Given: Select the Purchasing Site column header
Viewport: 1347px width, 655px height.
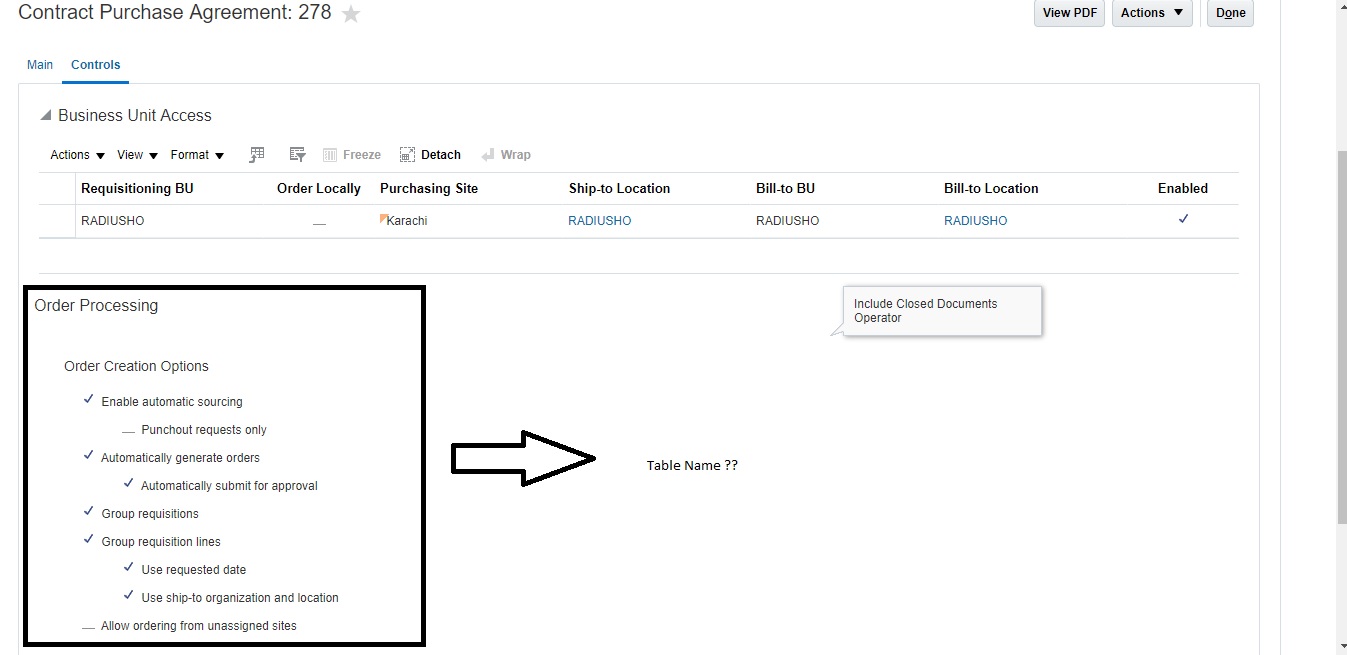Looking at the screenshot, I should click(x=429, y=188).
